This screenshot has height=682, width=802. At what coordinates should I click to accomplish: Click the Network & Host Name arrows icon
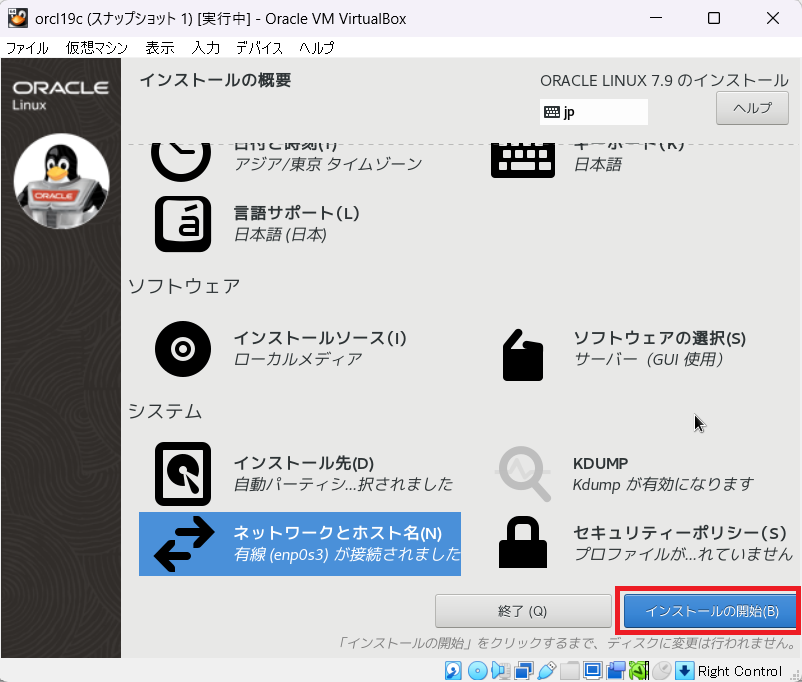pos(183,543)
